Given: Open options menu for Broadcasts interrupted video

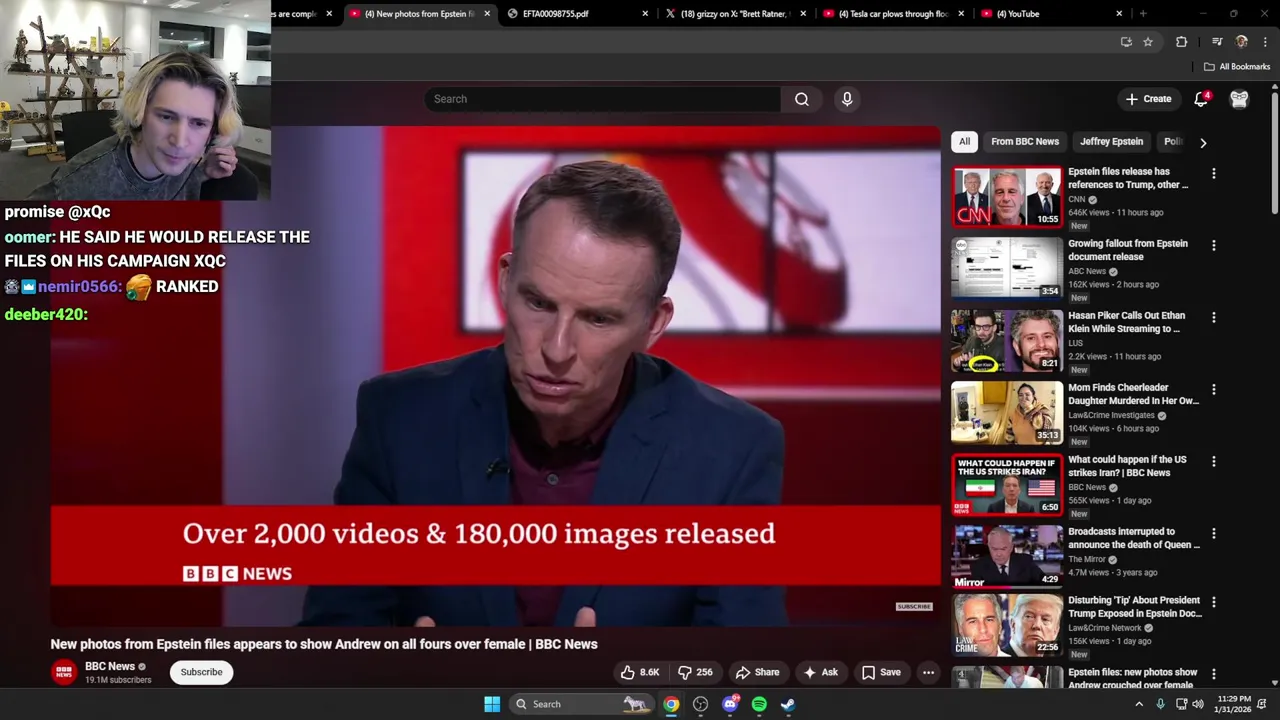Looking at the screenshot, I should coord(1214,533).
